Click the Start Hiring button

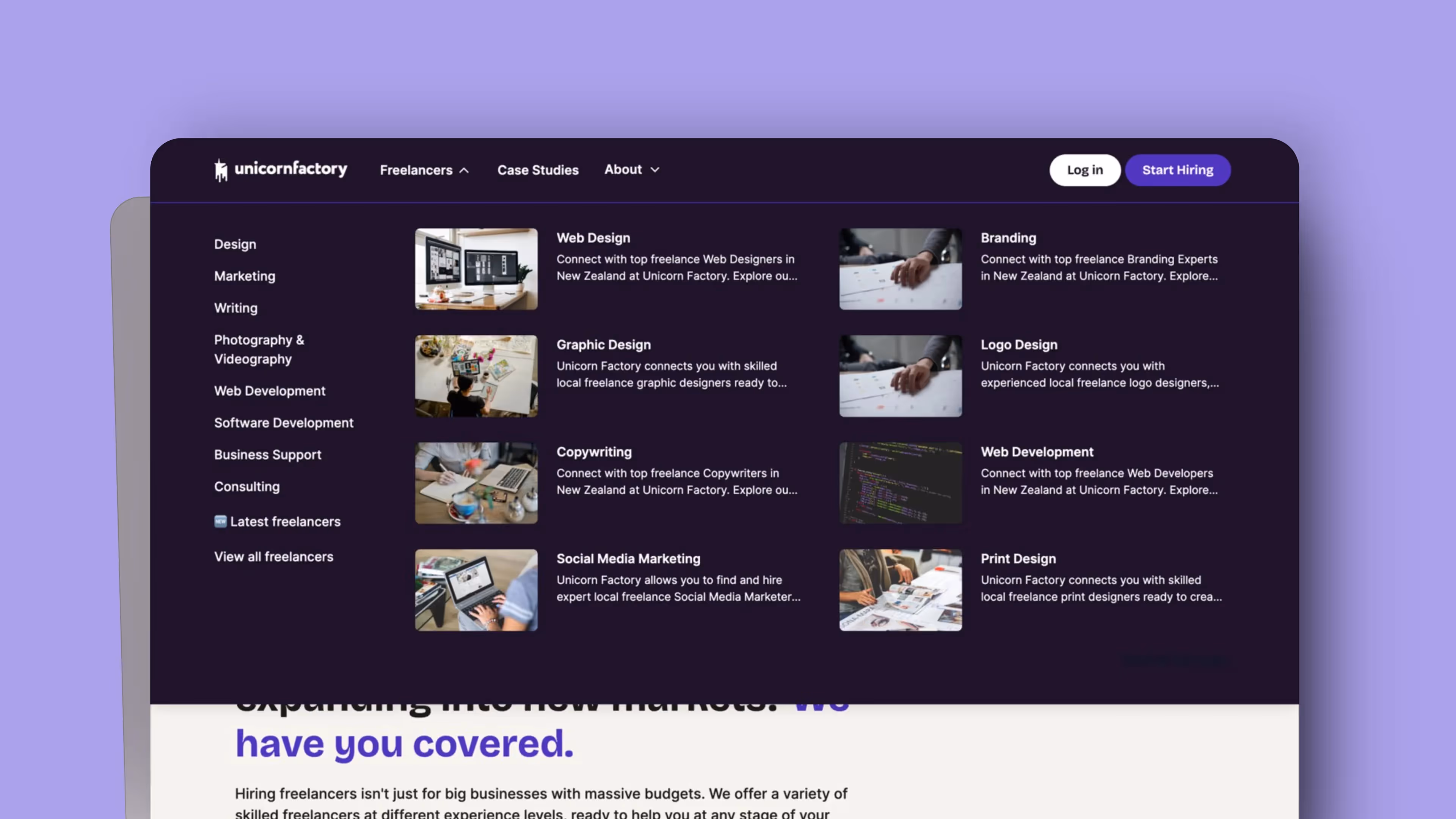[x=1177, y=170]
